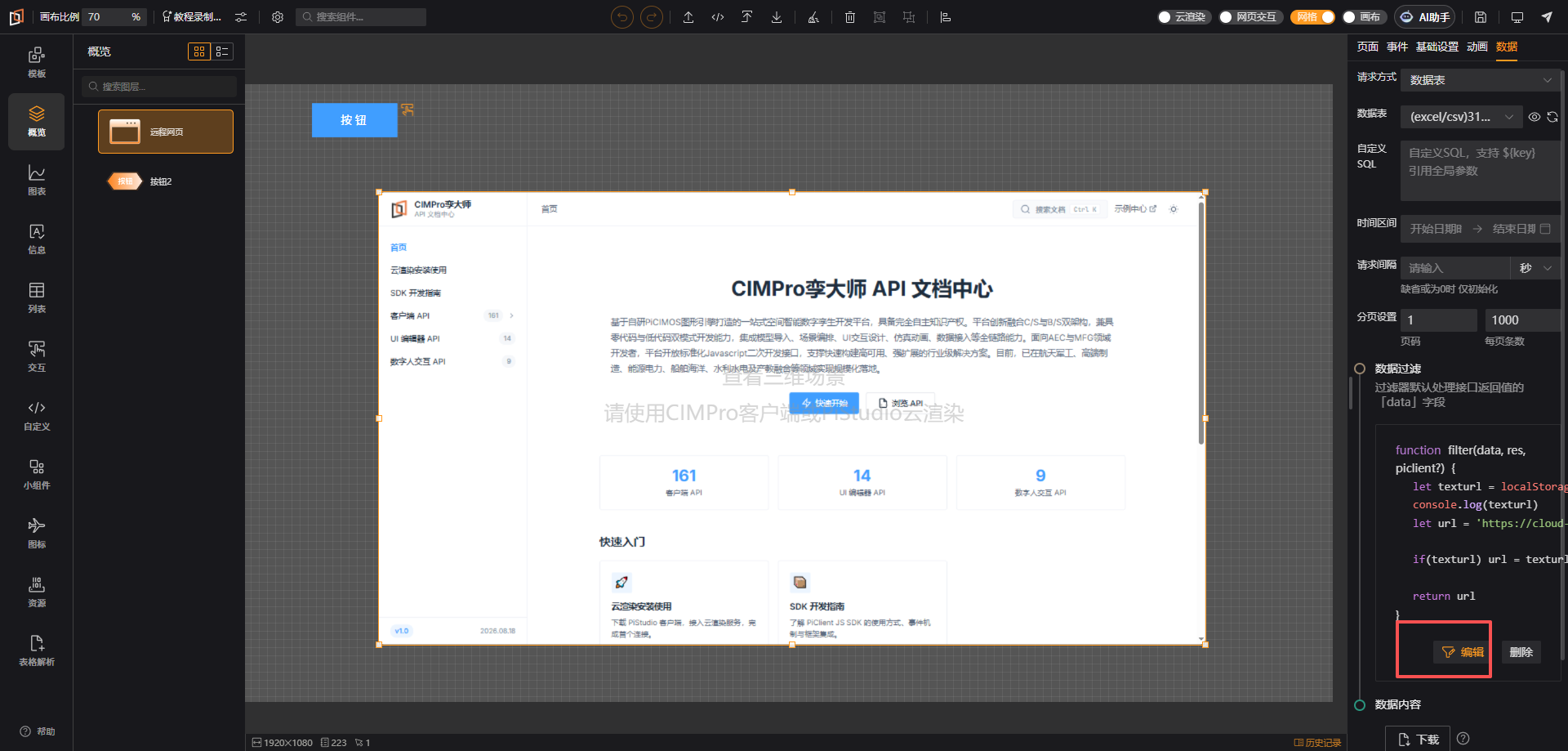Click the paper-plane publish icon
The width and height of the screenshot is (1568, 751).
click(1547, 17)
